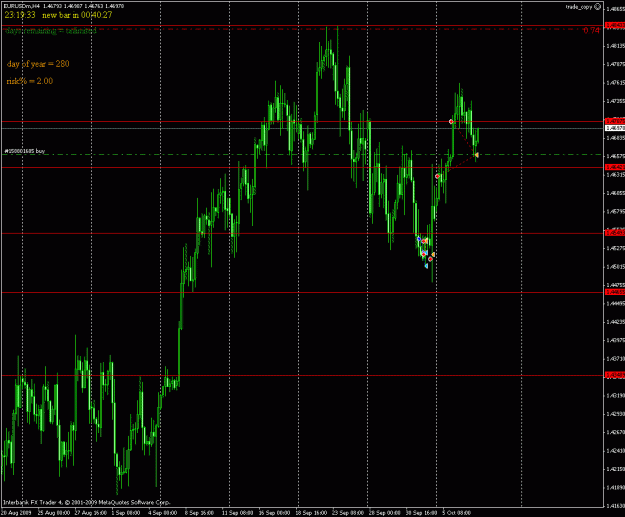The width and height of the screenshot is (625, 517).
Task: Click the red 0.74 value label
Action: pos(591,30)
